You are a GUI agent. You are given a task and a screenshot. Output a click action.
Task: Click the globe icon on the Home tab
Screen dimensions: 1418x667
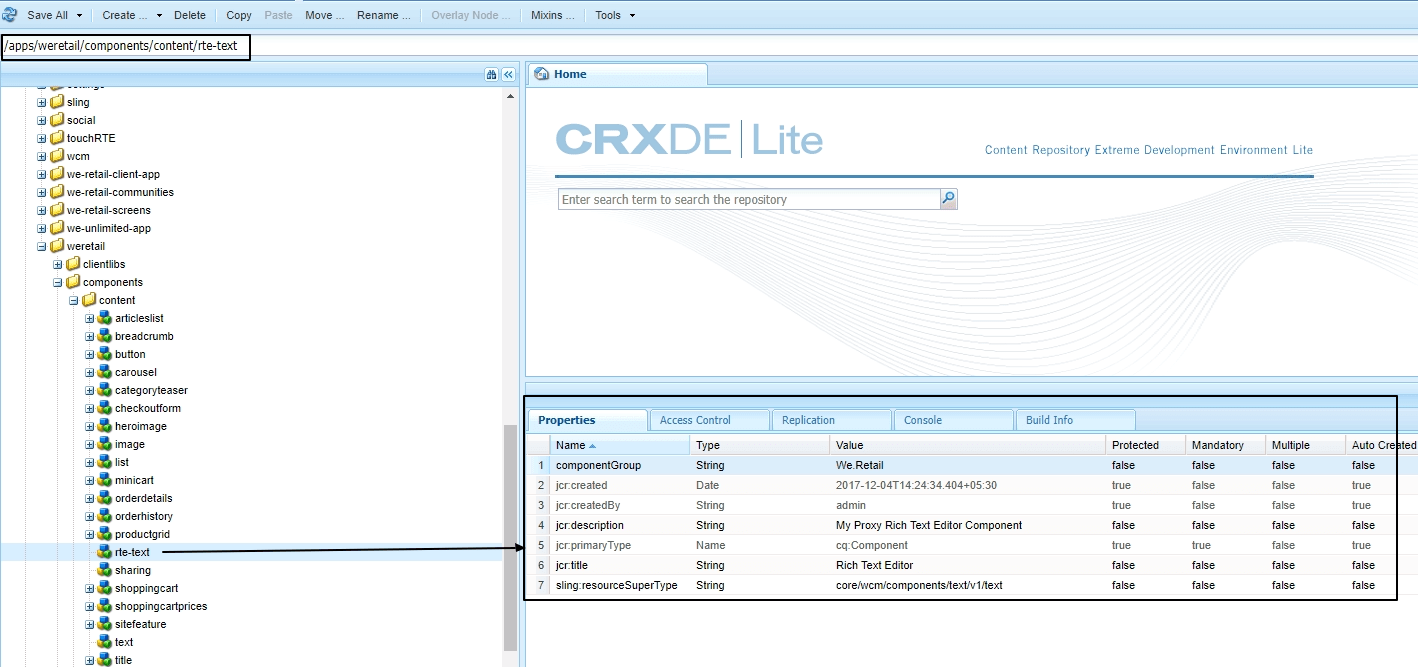(x=539, y=73)
